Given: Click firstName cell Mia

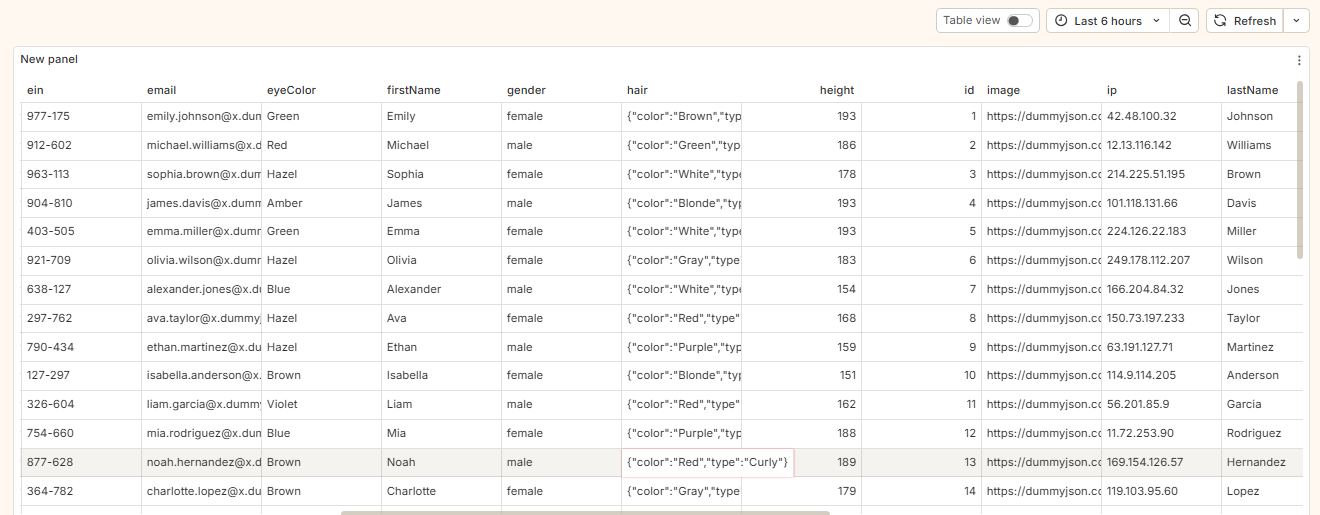Looking at the screenshot, I should click(441, 434).
